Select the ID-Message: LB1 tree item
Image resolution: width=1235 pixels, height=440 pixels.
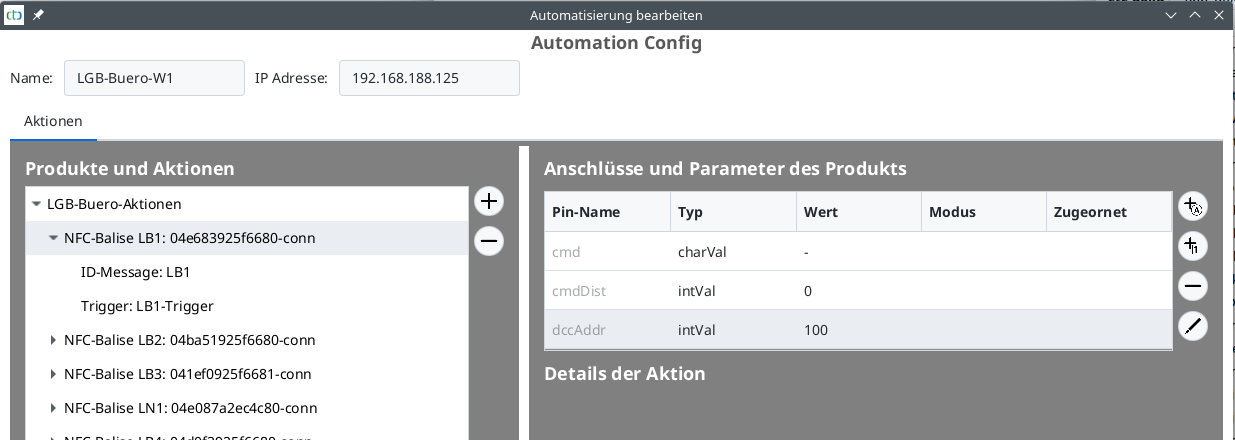coord(136,272)
